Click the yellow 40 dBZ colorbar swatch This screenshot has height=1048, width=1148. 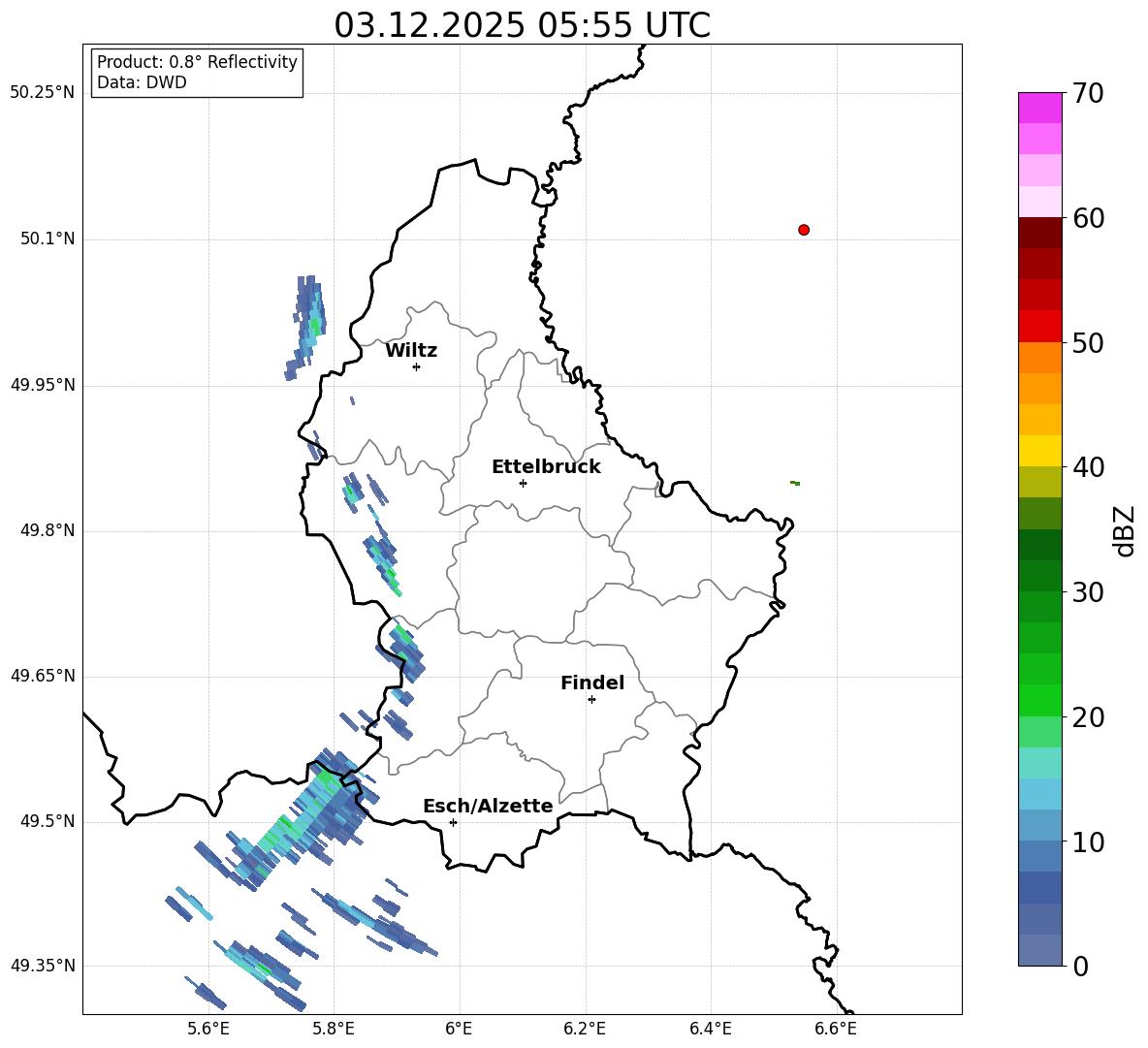(x=1040, y=451)
